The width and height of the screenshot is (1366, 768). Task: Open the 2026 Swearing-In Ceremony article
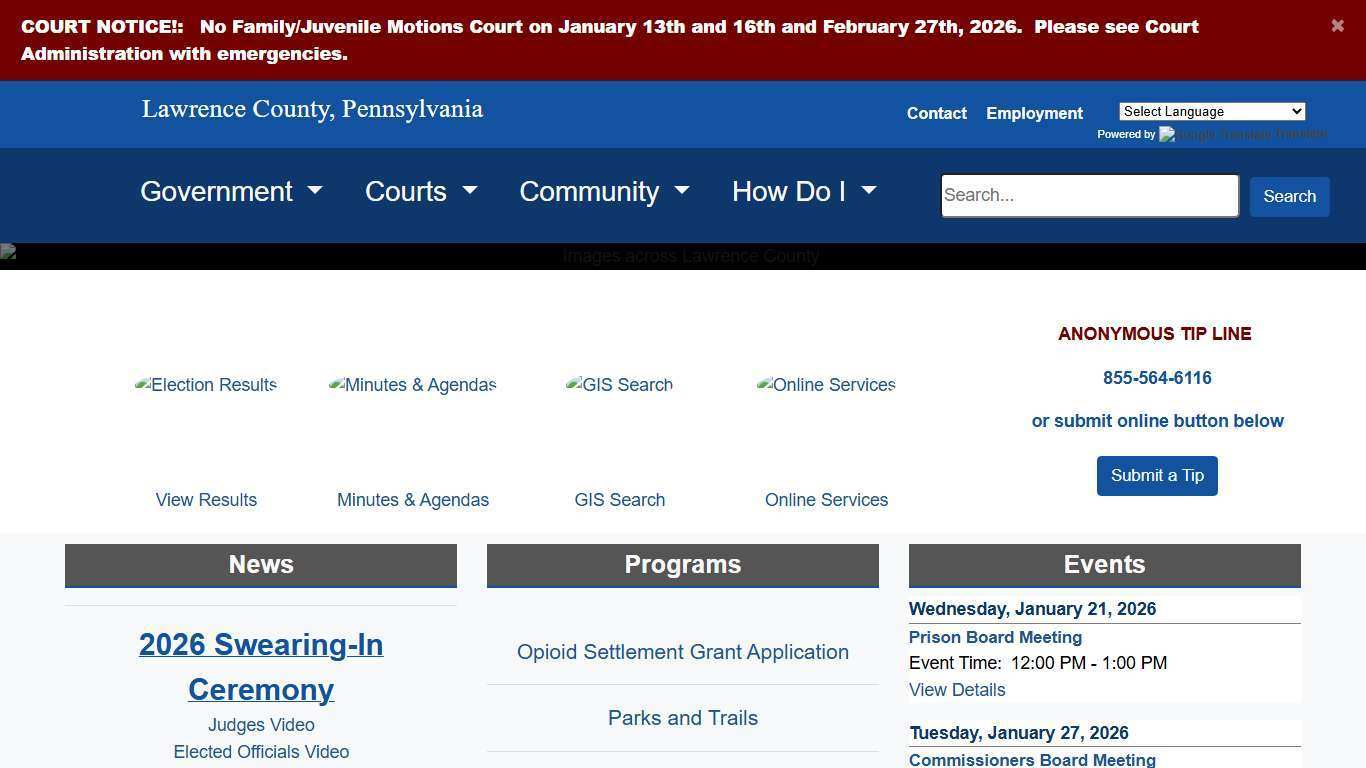[261, 666]
